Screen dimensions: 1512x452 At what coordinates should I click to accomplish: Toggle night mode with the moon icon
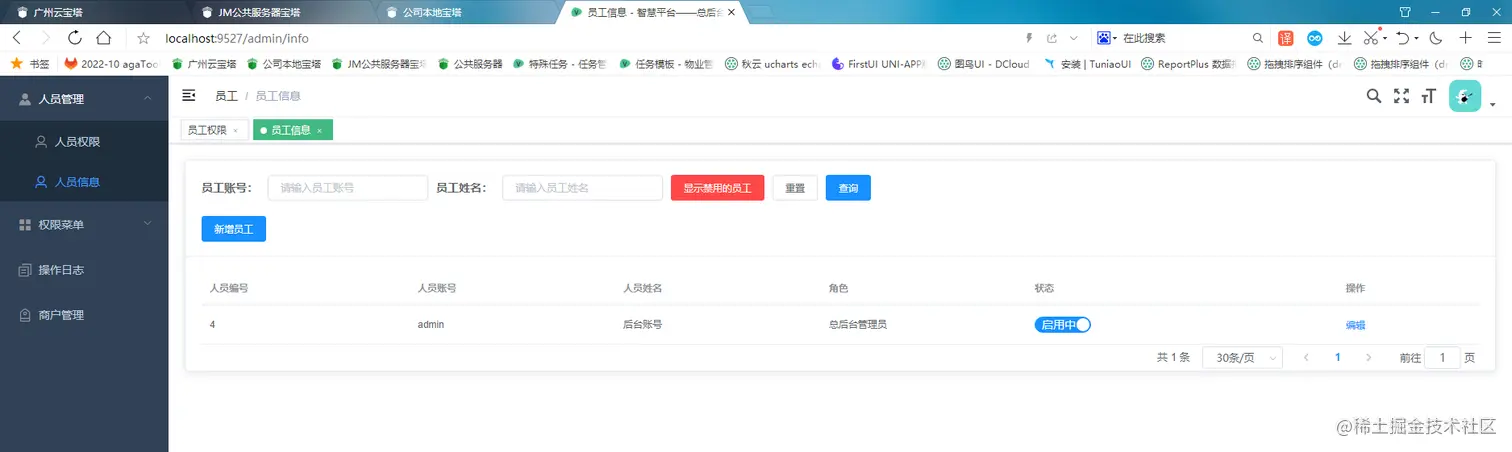coord(1436,38)
